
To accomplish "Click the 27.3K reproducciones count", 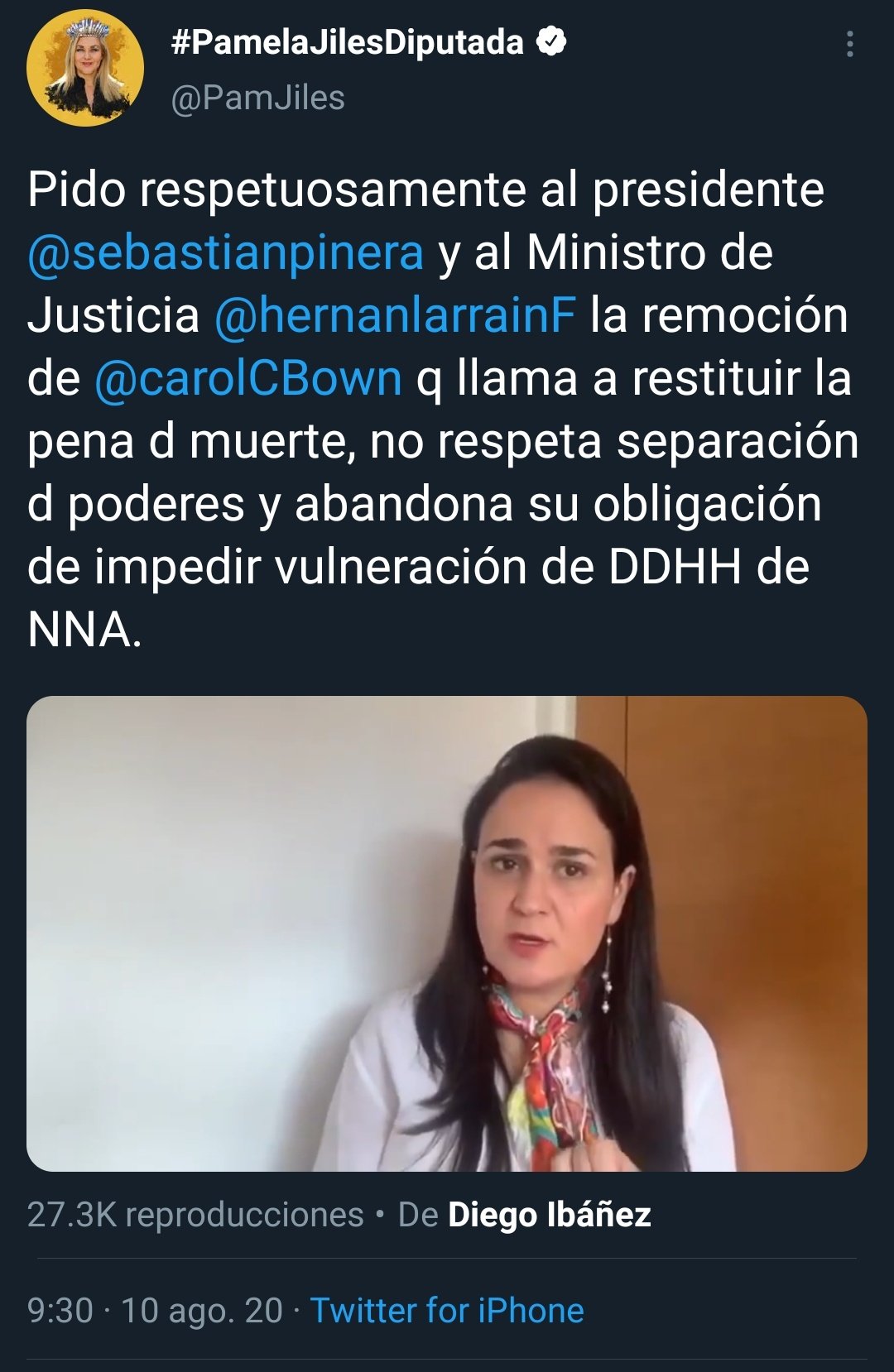I will click(x=195, y=1215).
